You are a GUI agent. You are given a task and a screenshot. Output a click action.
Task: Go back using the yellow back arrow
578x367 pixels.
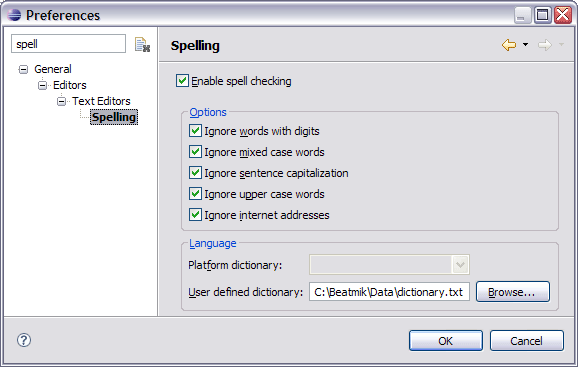coord(509,45)
